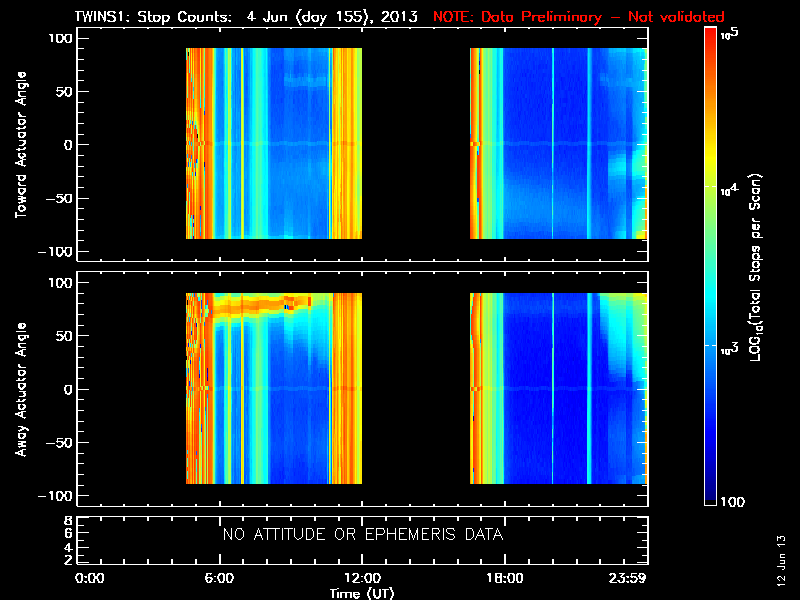This screenshot has width=800, height=600.
Task: Click the 10^3 tick on the color bar
Action: 730,349
